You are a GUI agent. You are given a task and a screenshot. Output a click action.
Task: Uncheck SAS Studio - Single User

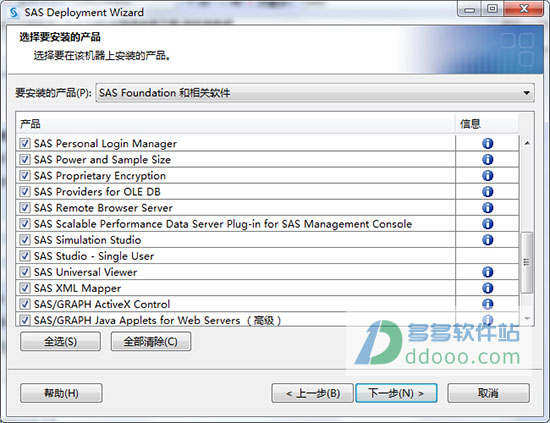click(x=25, y=256)
